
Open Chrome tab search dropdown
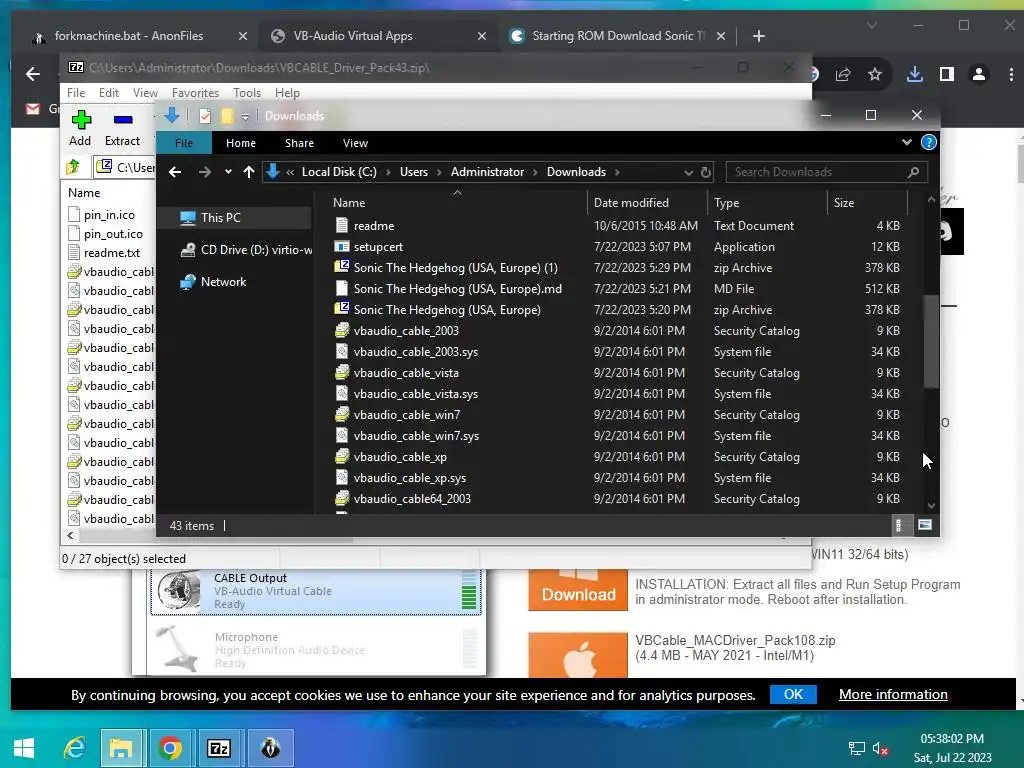point(871,25)
